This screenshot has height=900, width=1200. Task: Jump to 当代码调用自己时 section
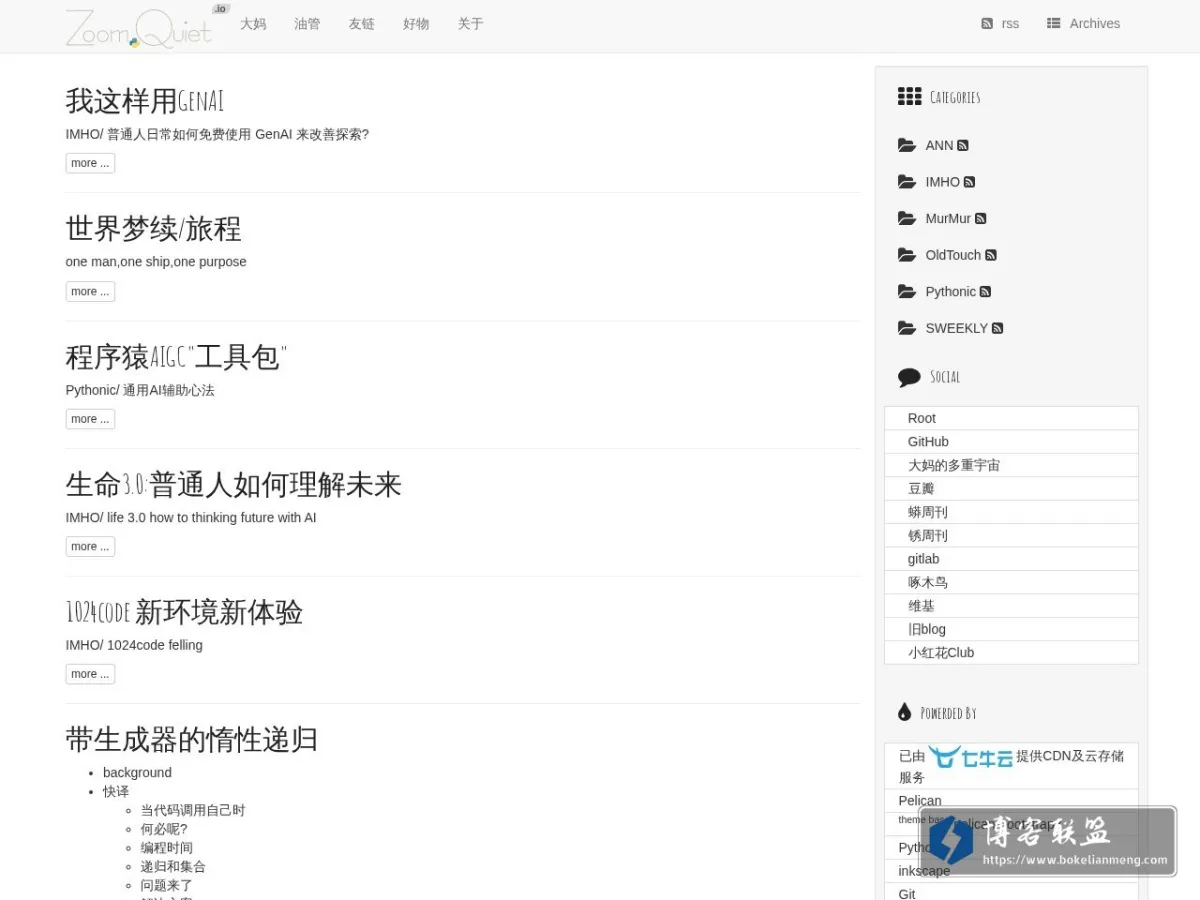pyautogui.click(x=192, y=810)
